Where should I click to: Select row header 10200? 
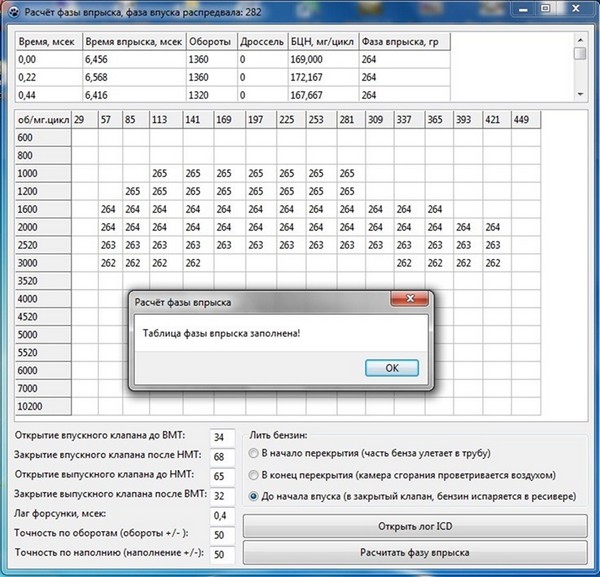tap(43, 406)
